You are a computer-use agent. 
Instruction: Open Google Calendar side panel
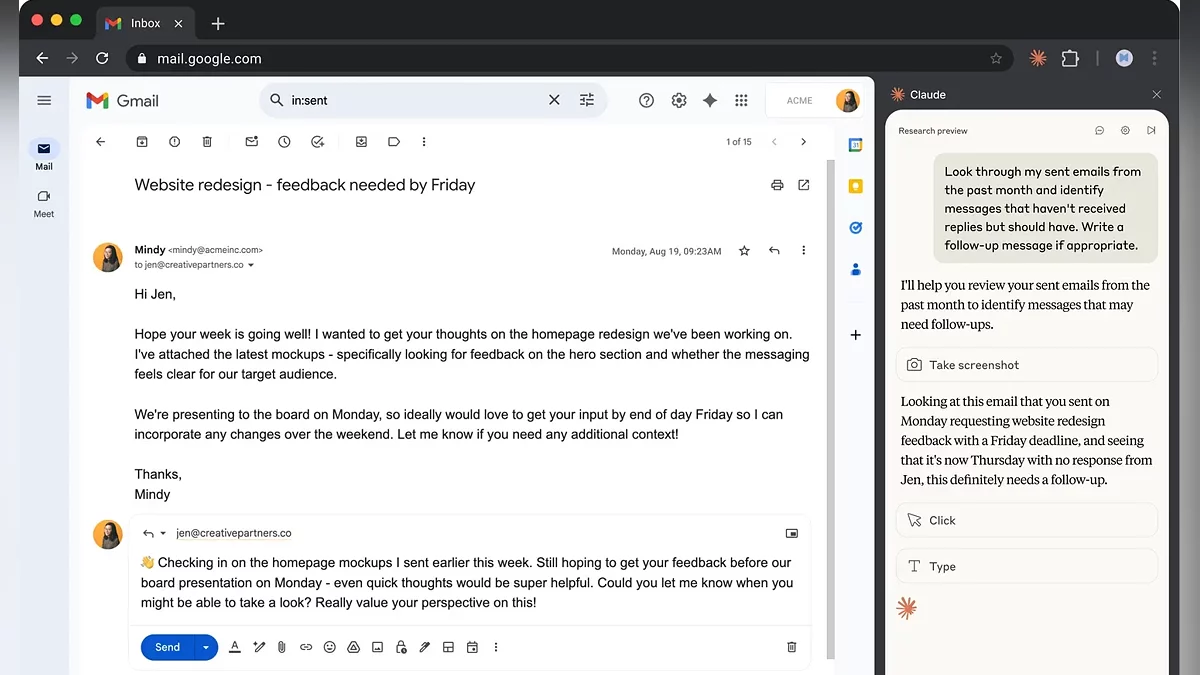tap(855, 145)
